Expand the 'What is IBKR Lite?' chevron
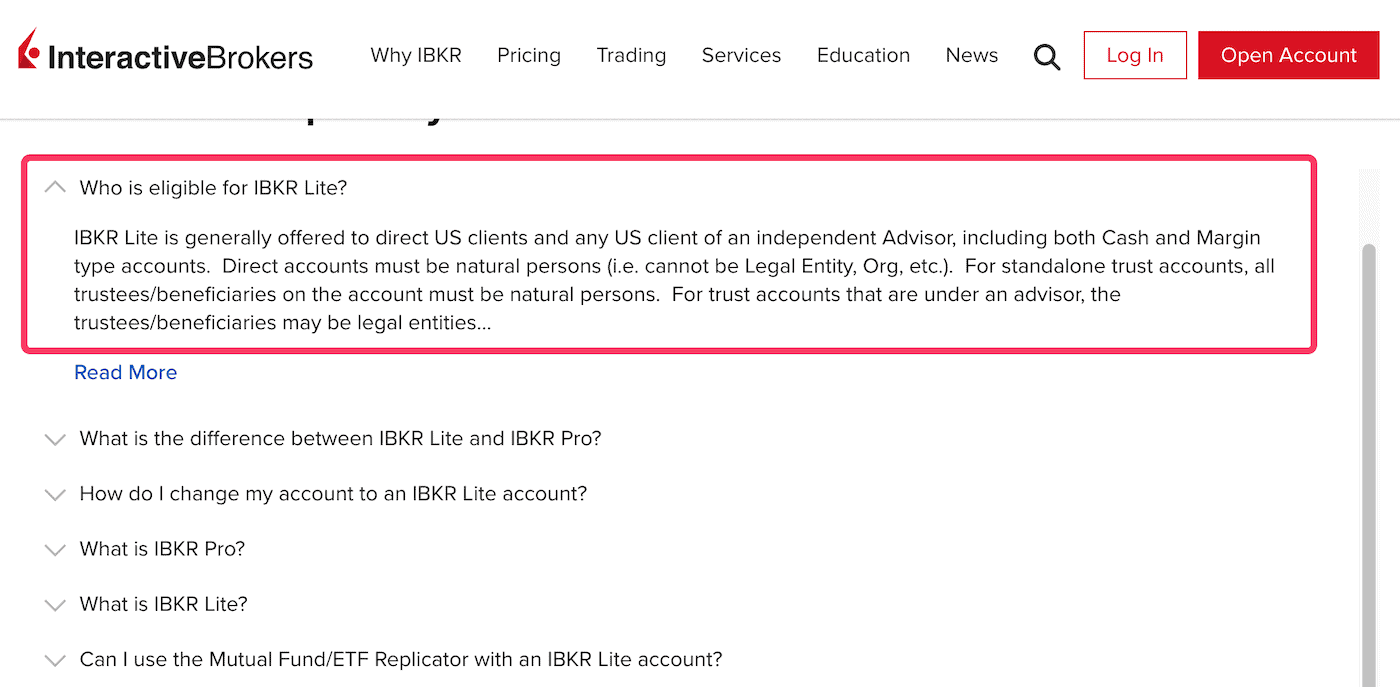1400x687 pixels. (x=55, y=605)
